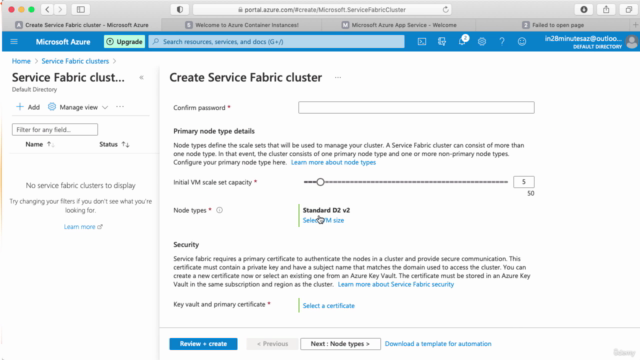Open the Manage view dropdown
Image resolution: width=640 pixels, height=360 pixels.
[78, 107]
